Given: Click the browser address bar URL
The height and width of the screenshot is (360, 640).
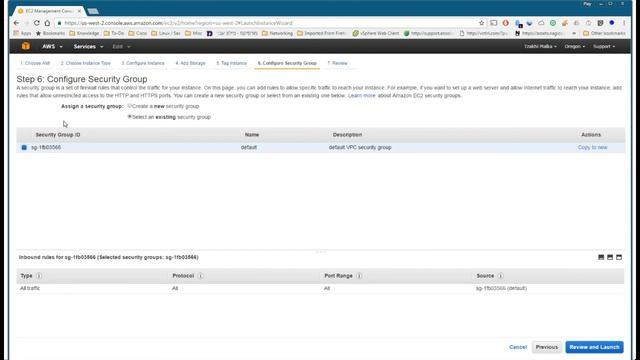Looking at the screenshot, I should pos(179,23).
